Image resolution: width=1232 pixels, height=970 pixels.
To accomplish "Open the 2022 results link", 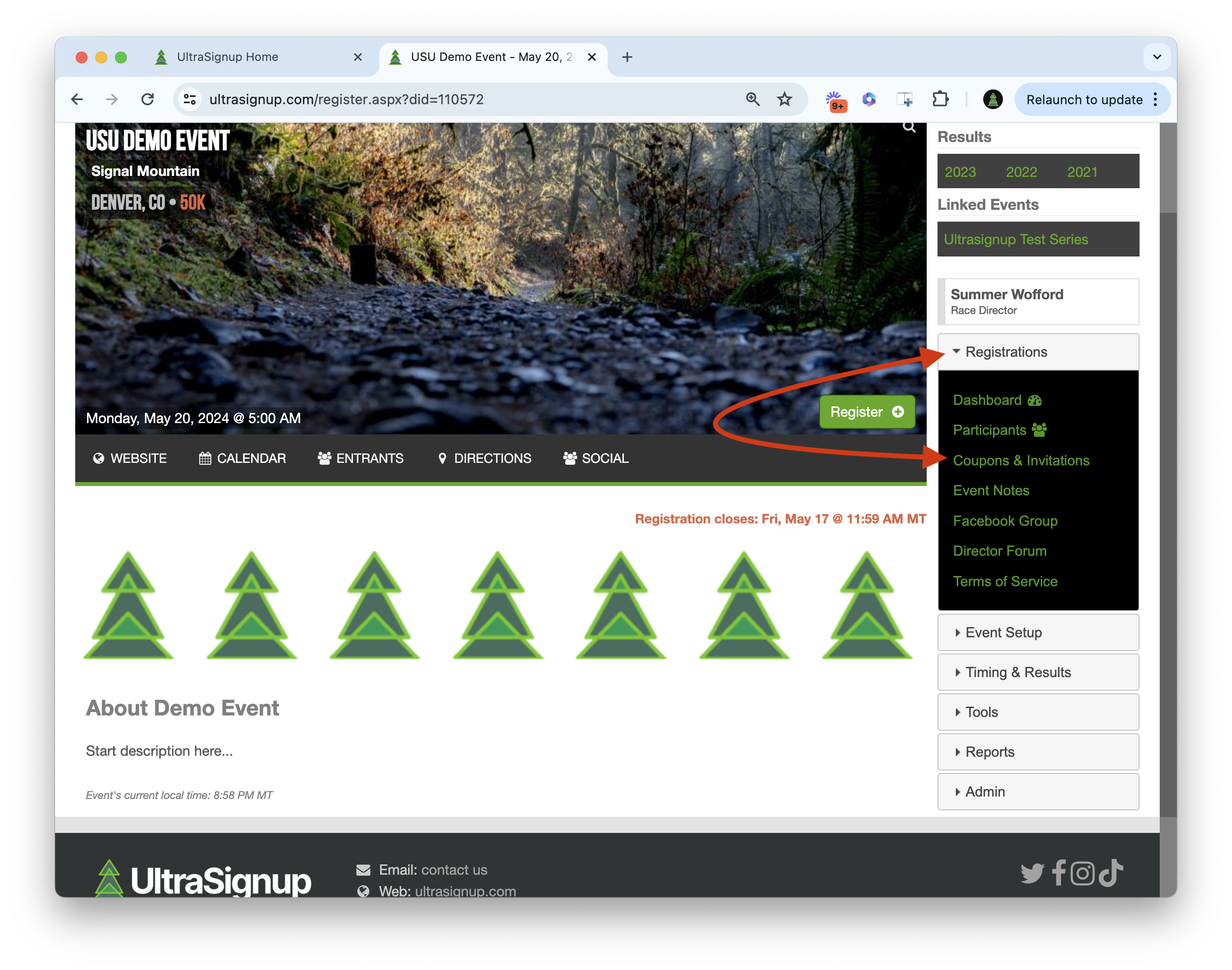I will [1021, 171].
